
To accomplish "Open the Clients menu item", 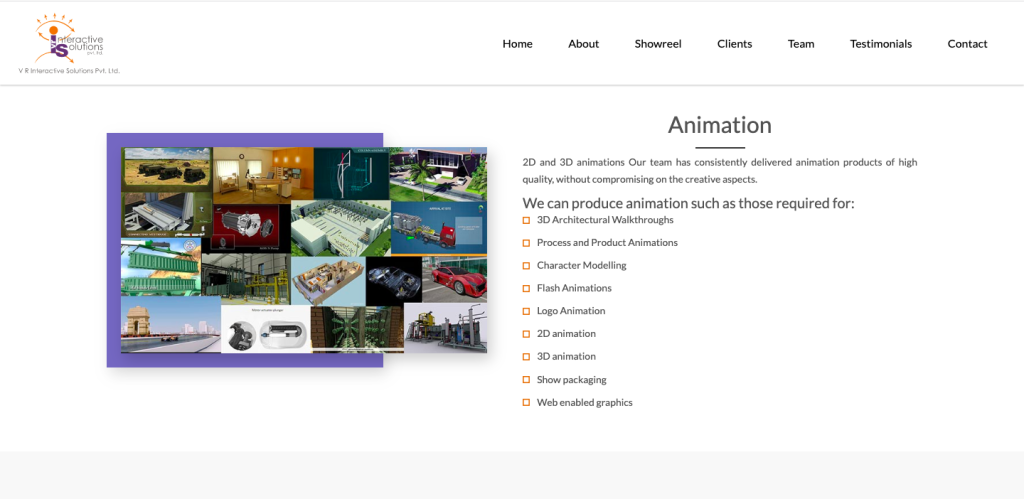I will click(734, 44).
